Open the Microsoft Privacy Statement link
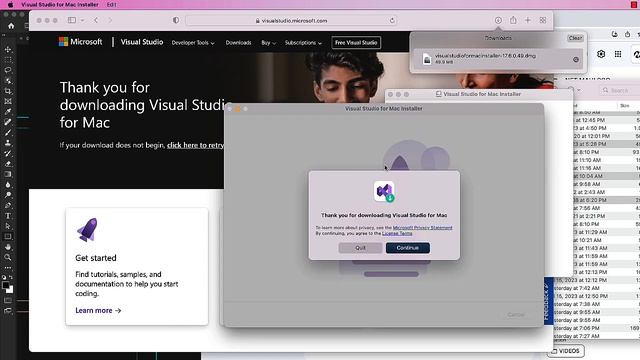The height and width of the screenshot is (360, 640). (x=422, y=228)
